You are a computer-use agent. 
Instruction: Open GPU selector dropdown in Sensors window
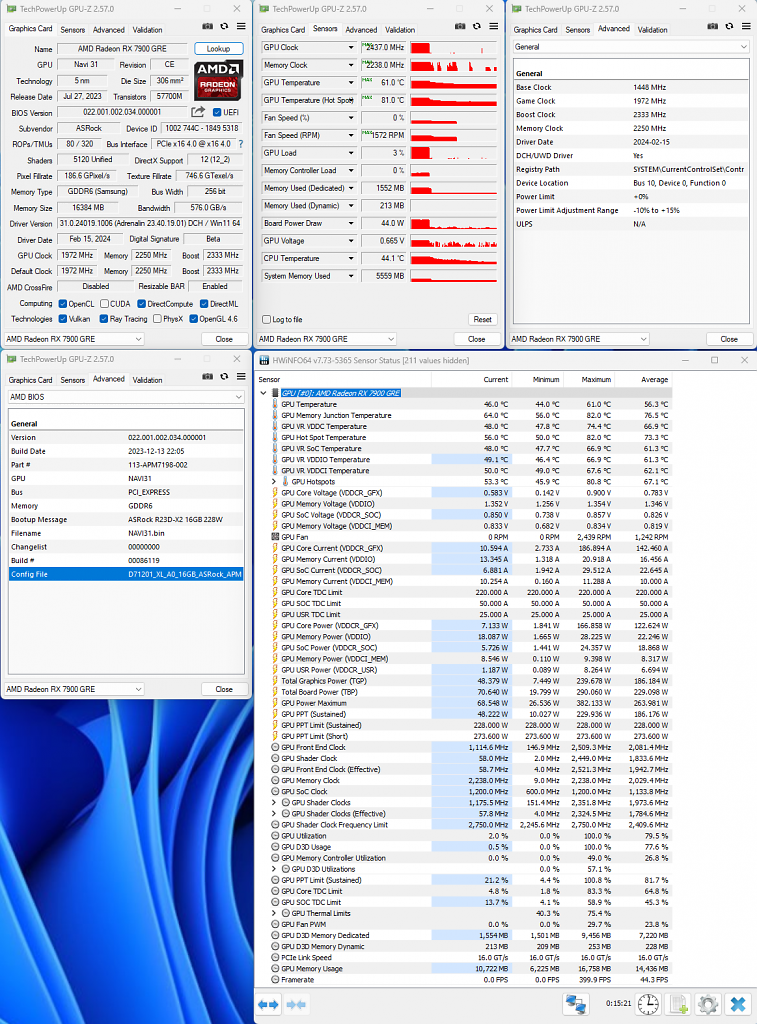pos(327,339)
